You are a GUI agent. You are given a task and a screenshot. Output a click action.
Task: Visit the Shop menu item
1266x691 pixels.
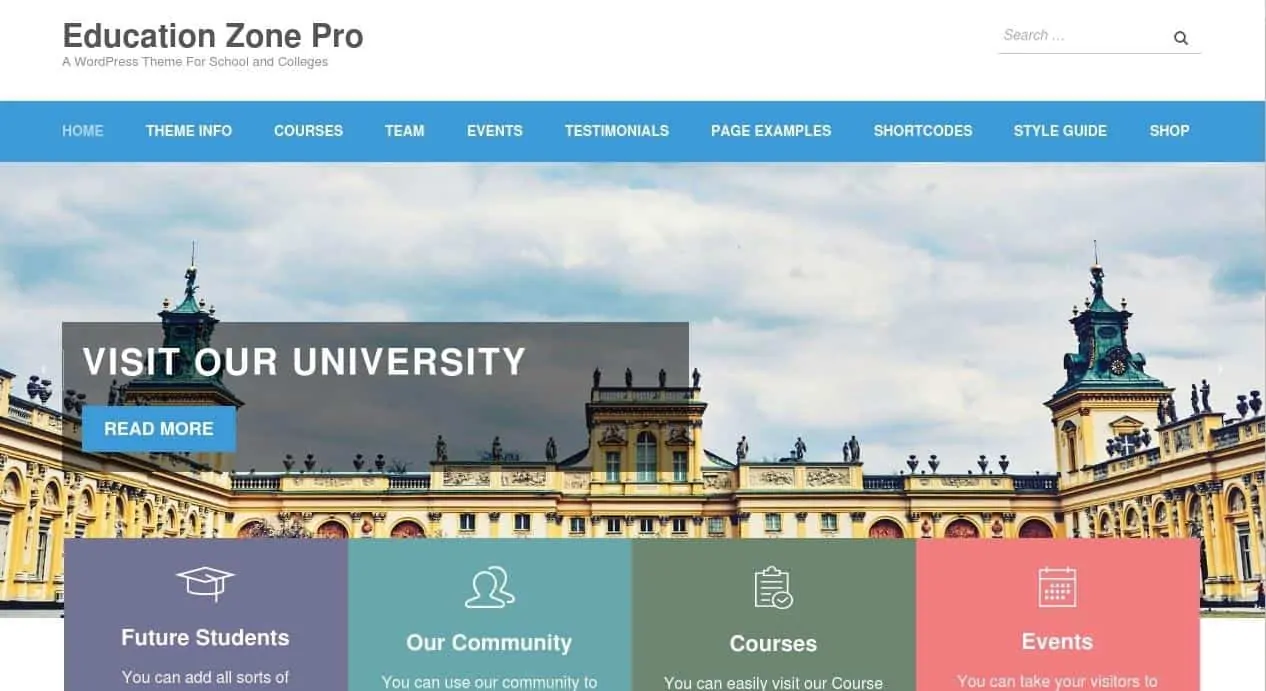click(x=1169, y=131)
